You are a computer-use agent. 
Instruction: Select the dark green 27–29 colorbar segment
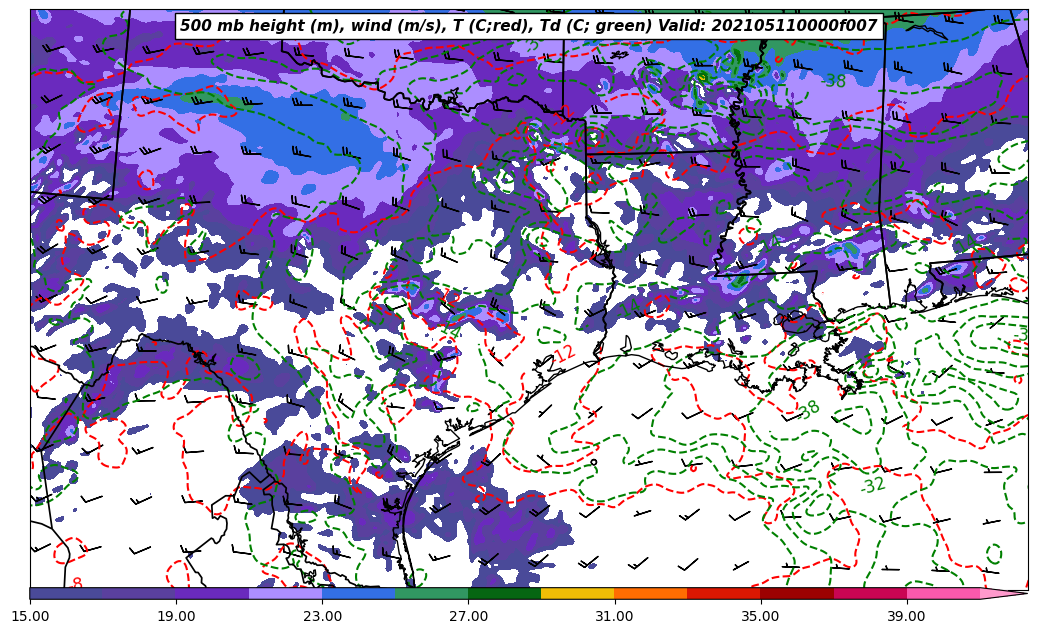click(505, 593)
